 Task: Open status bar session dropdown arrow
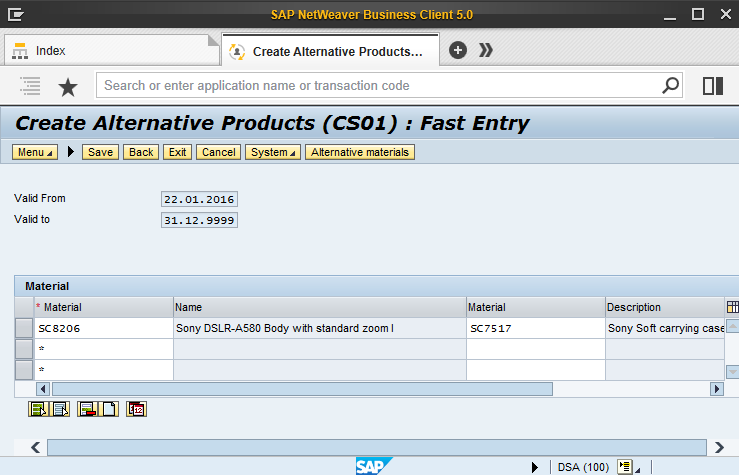pos(638,470)
